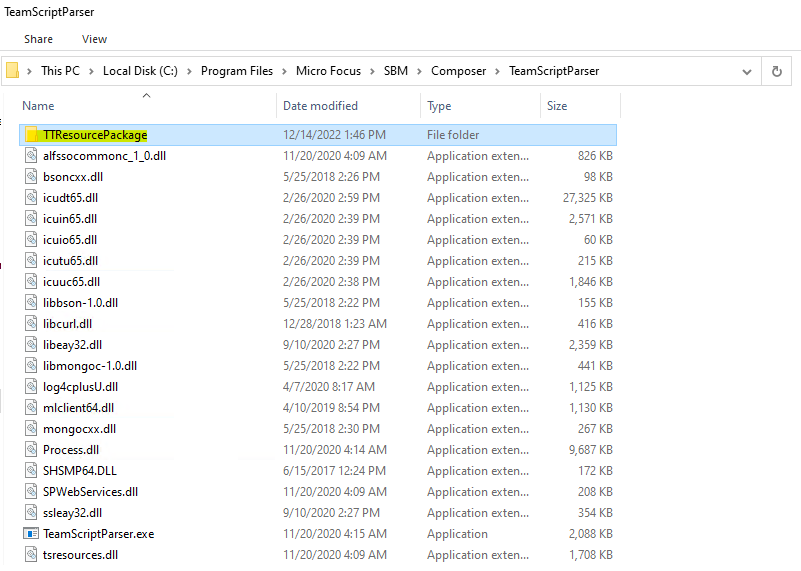This screenshot has height=571, width=801.
Task: Expand the chevron after Local Disk (C:)
Action: (x=189, y=71)
